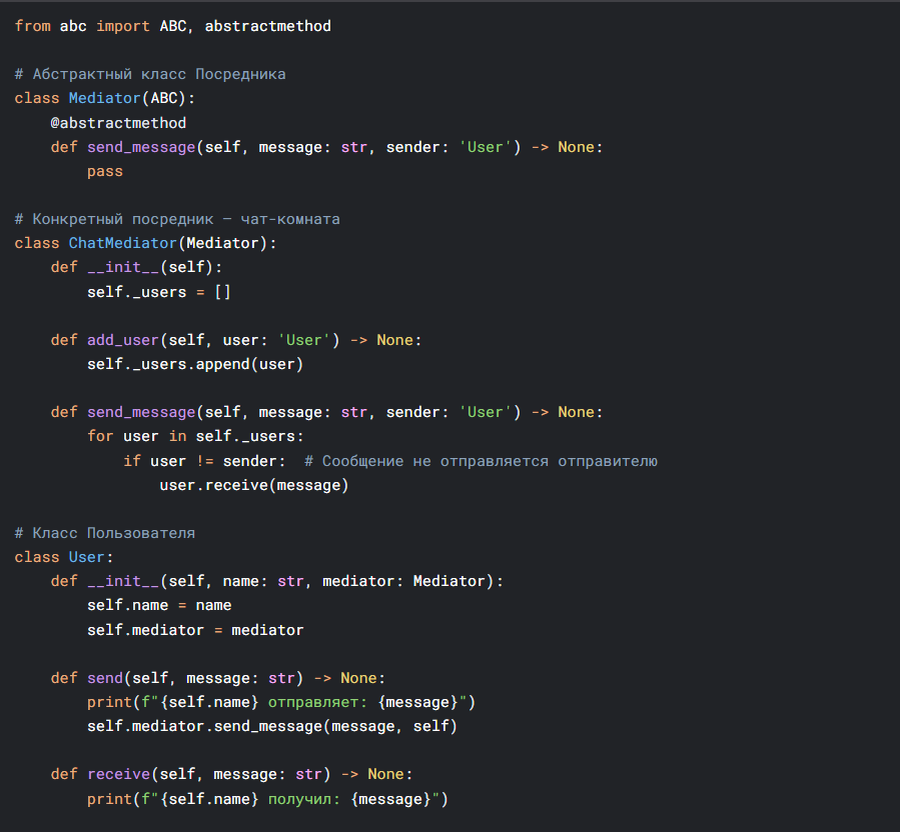The image size is (900, 832).
Task: Click the comment '# Класс Пользователя'
Action: tap(105, 533)
